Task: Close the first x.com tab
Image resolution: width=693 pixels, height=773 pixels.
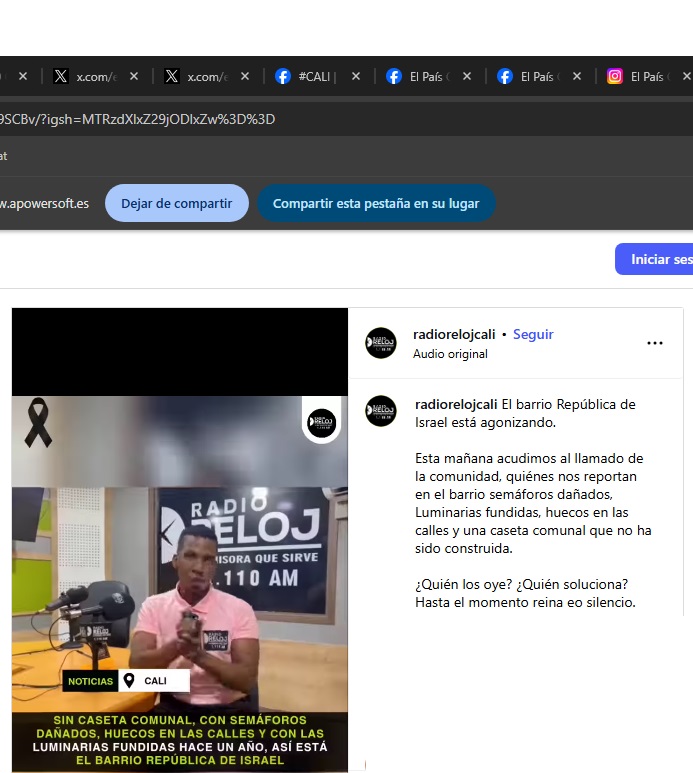Action: click(x=134, y=76)
